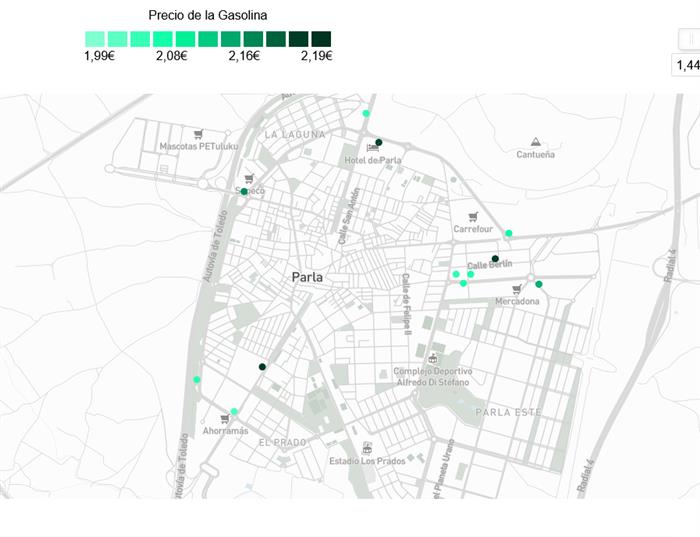Select the lightest green legend swatch
Screen dimensions: 700x537
point(95,39)
